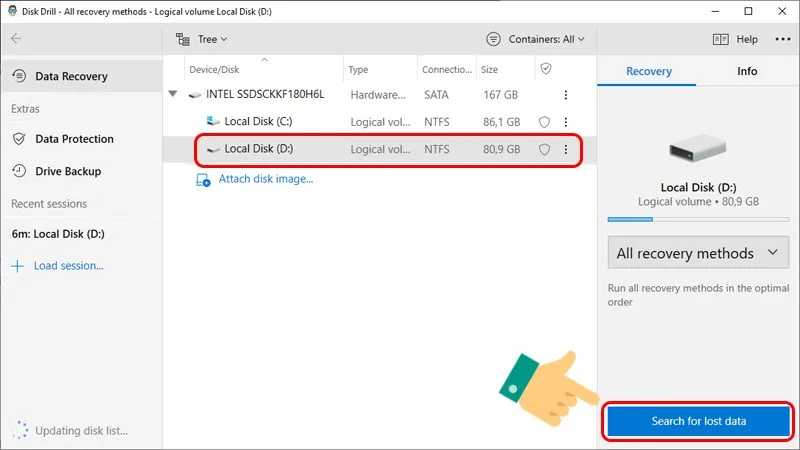Open Help from the book icon
The width and height of the screenshot is (800, 450).
coord(735,39)
